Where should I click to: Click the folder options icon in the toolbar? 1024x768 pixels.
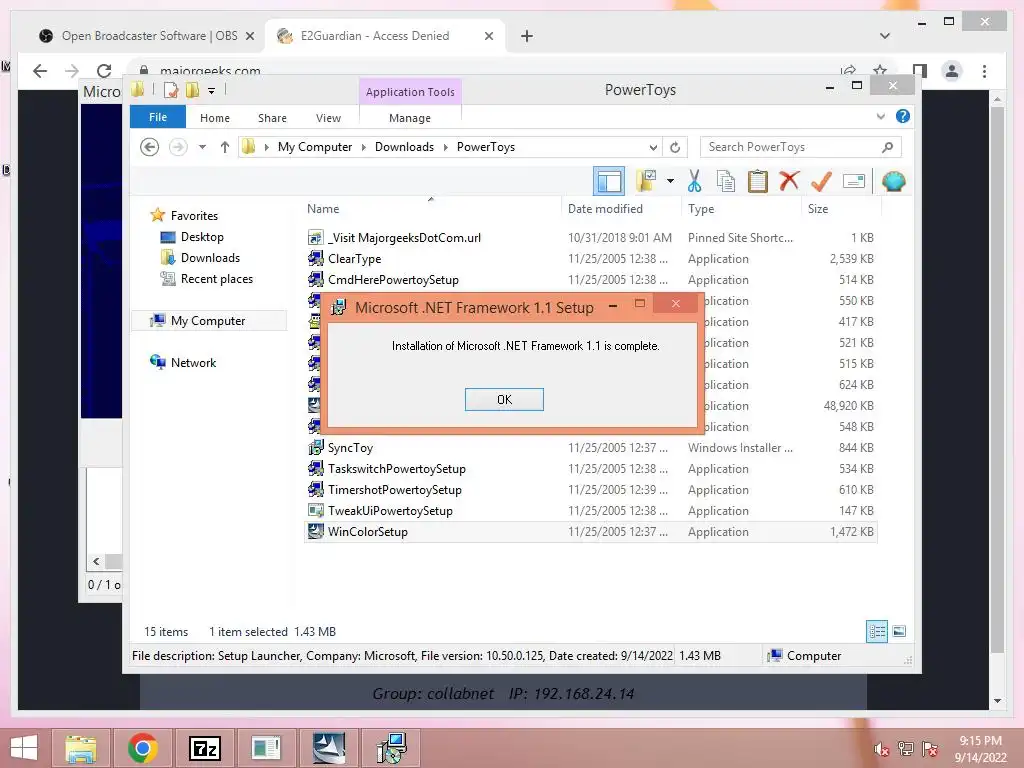coord(646,181)
